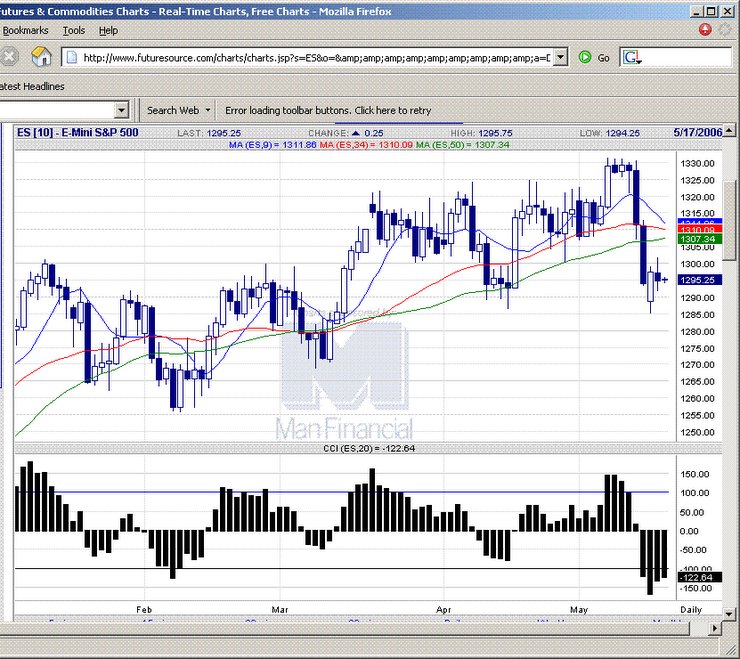Click the green Go arrow icon

(585, 57)
